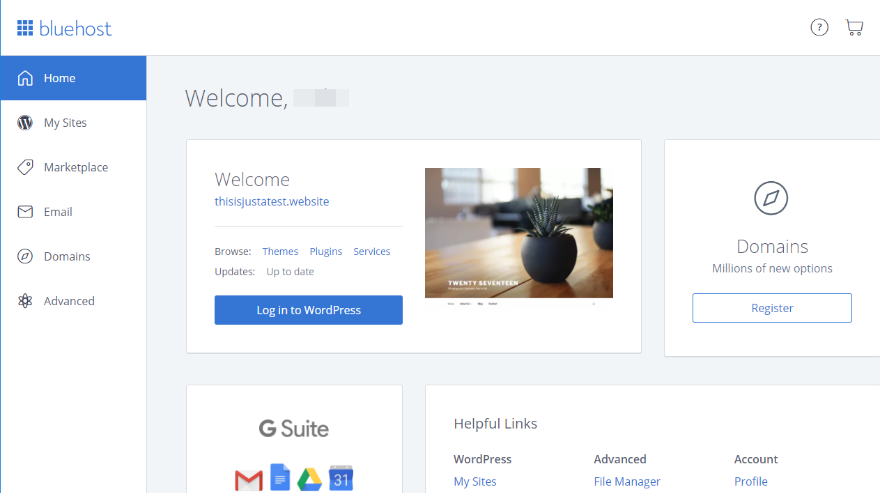Click the 'Up to date' updates status

290,271
